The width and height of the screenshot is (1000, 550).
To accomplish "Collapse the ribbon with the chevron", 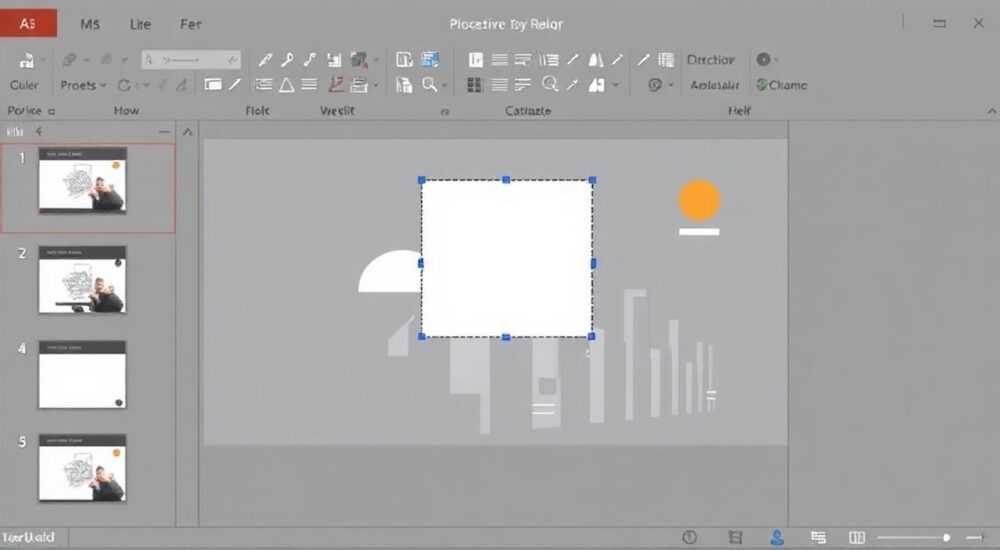I will tap(992, 111).
